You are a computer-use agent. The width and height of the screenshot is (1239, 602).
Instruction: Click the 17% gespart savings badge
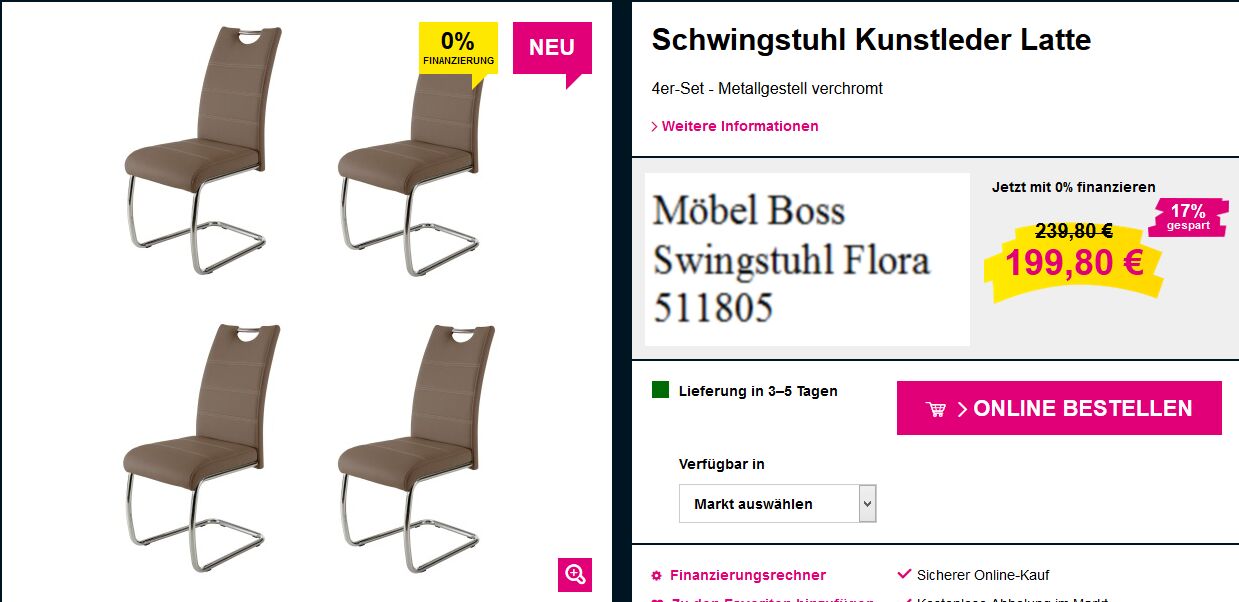point(1188,217)
